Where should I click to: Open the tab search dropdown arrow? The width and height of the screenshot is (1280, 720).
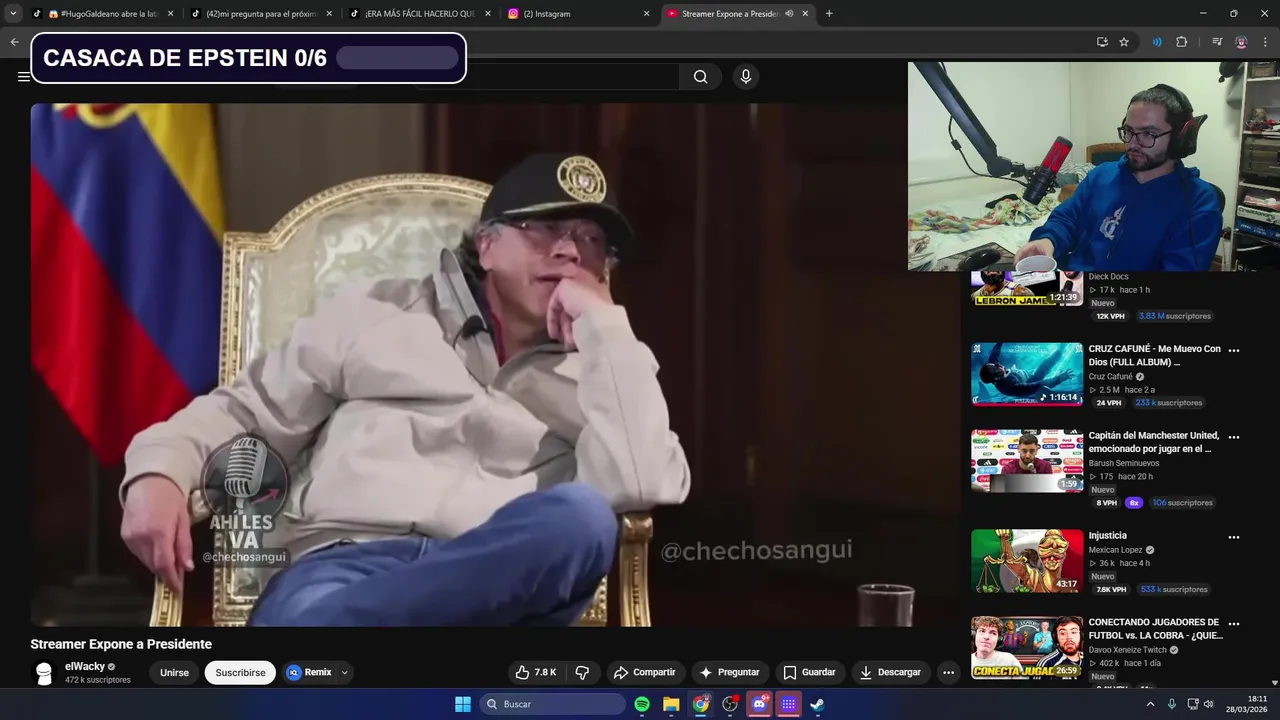13,14
